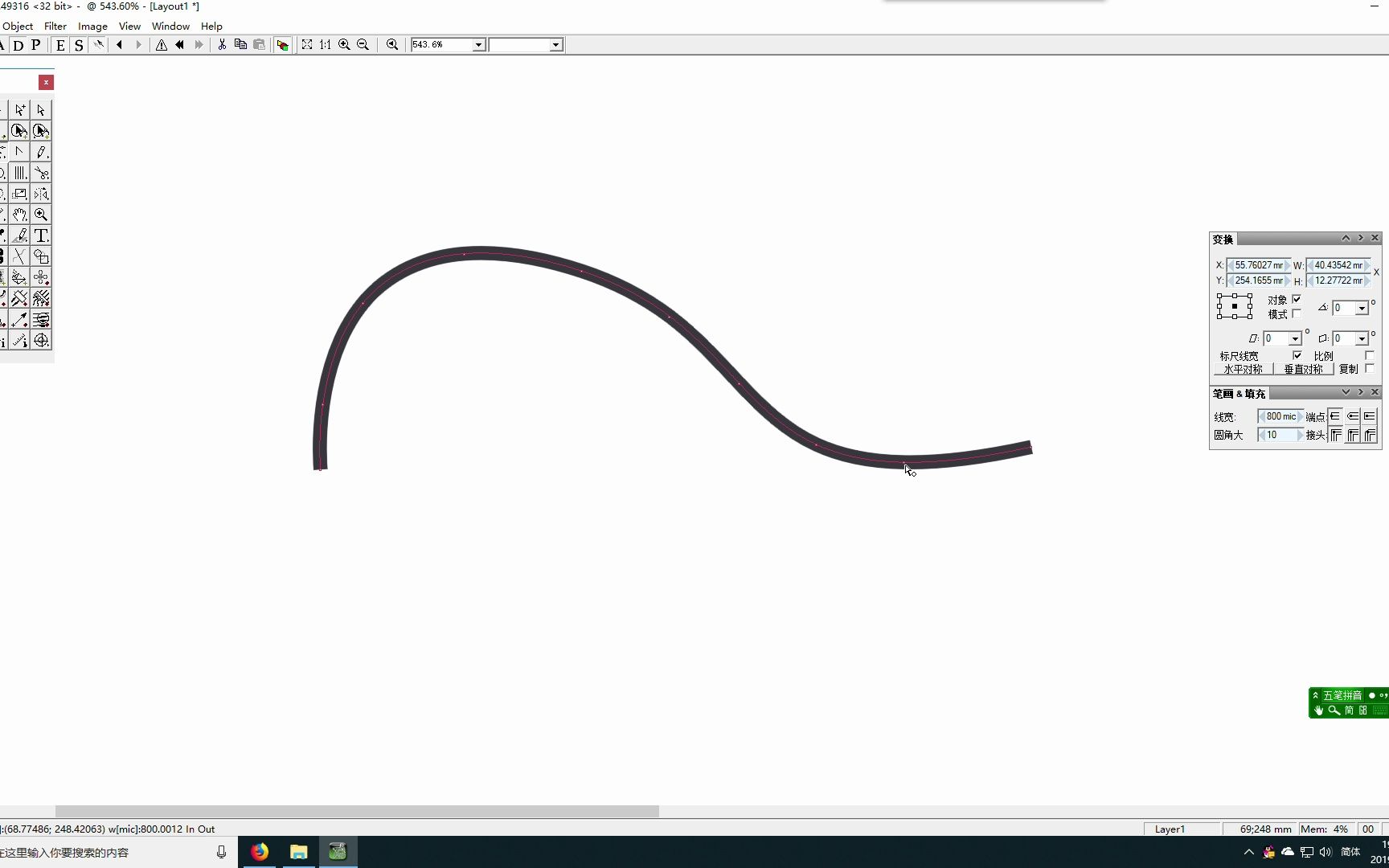
Task: Click the Paste toolbar icon
Action: (259, 45)
